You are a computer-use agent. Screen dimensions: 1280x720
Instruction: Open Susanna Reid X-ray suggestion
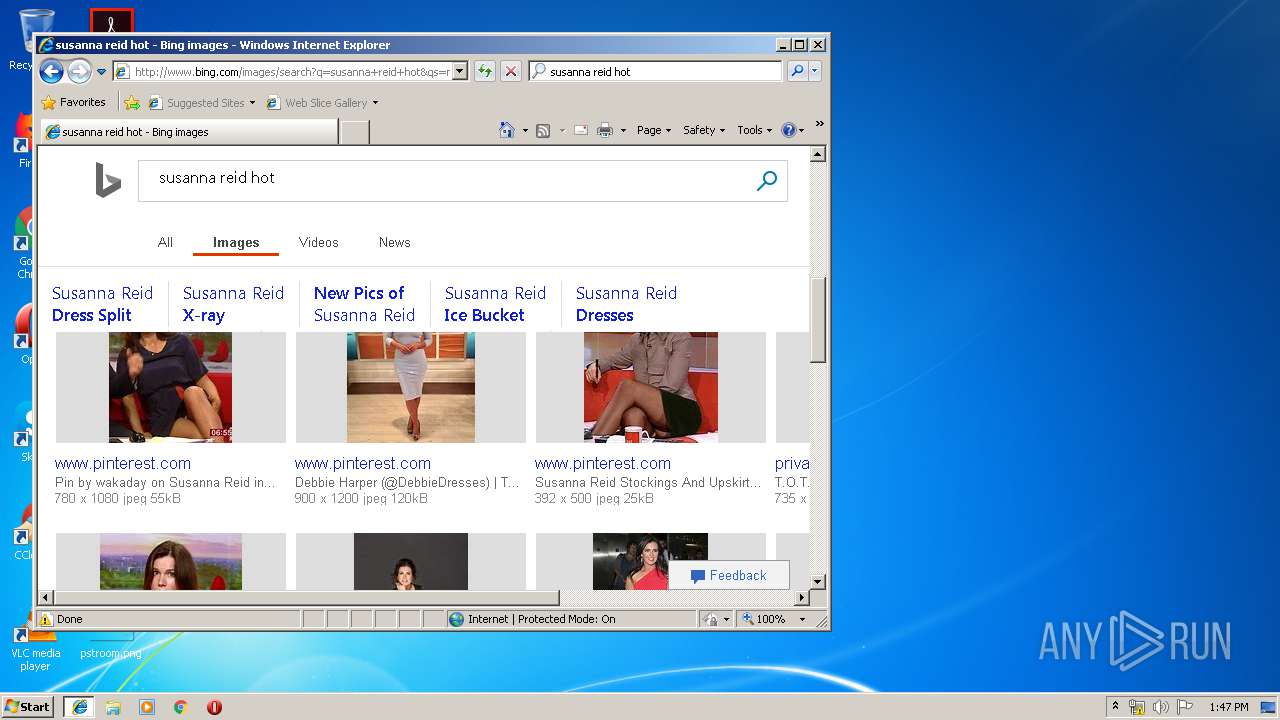[x=233, y=304]
